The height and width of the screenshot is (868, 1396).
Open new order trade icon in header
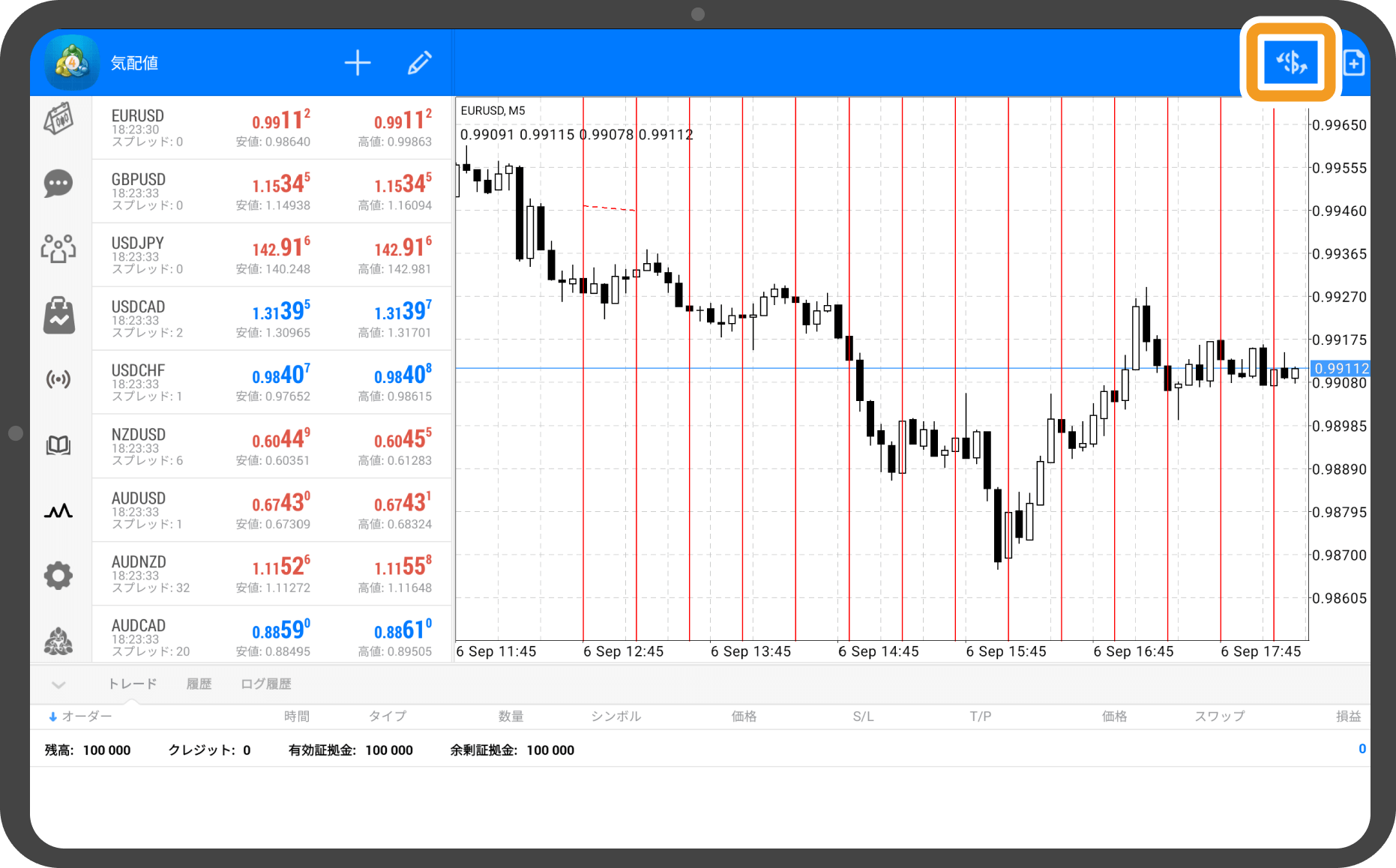(x=1291, y=61)
